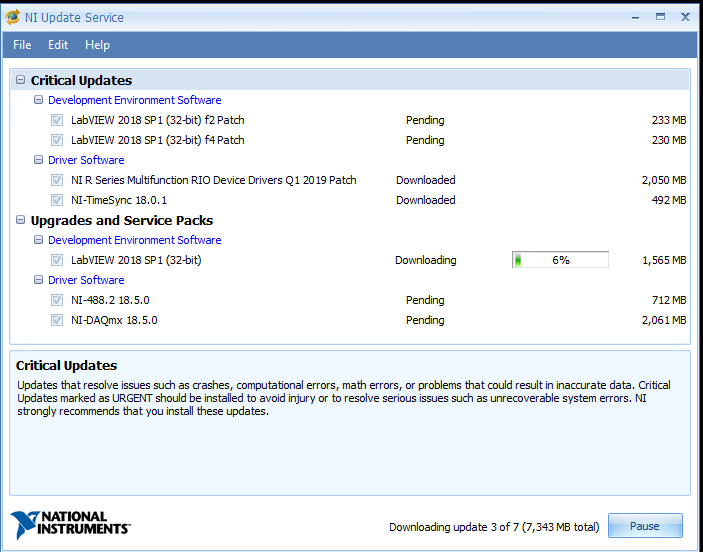Toggle checkbox for LabVIEW 2018 SP1 (32-bit) upgrade
The image size is (703, 552).
pyautogui.click(x=57, y=260)
